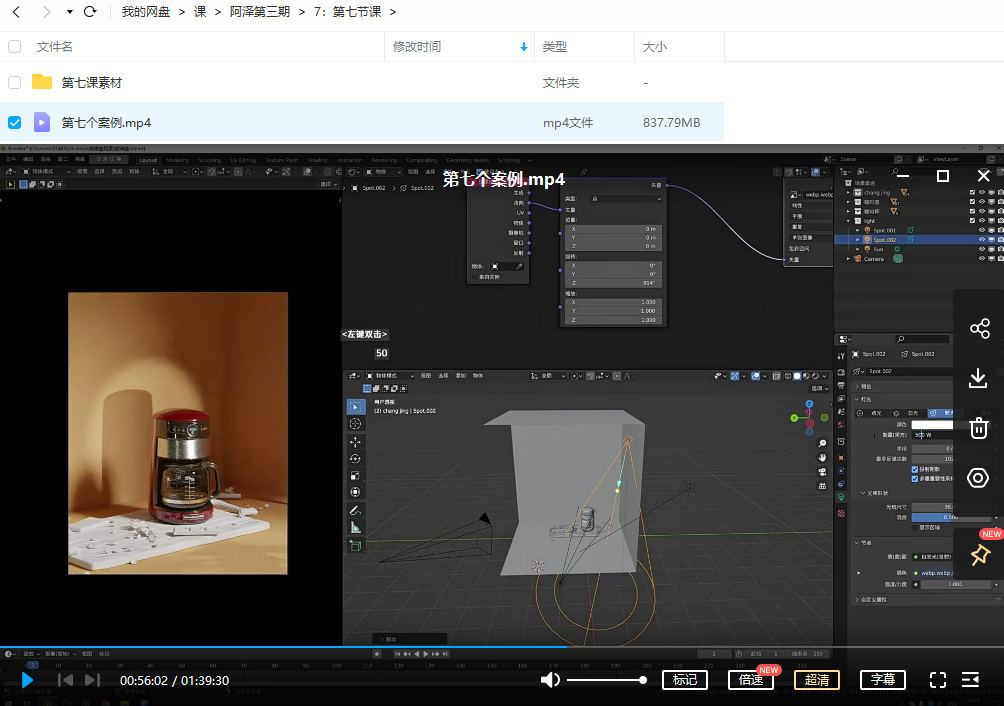Image resolution: width=1004 pixels, height=706 pixels.
Task: Hide Spot.001 with its eye toggle
Action: (982, 230)
